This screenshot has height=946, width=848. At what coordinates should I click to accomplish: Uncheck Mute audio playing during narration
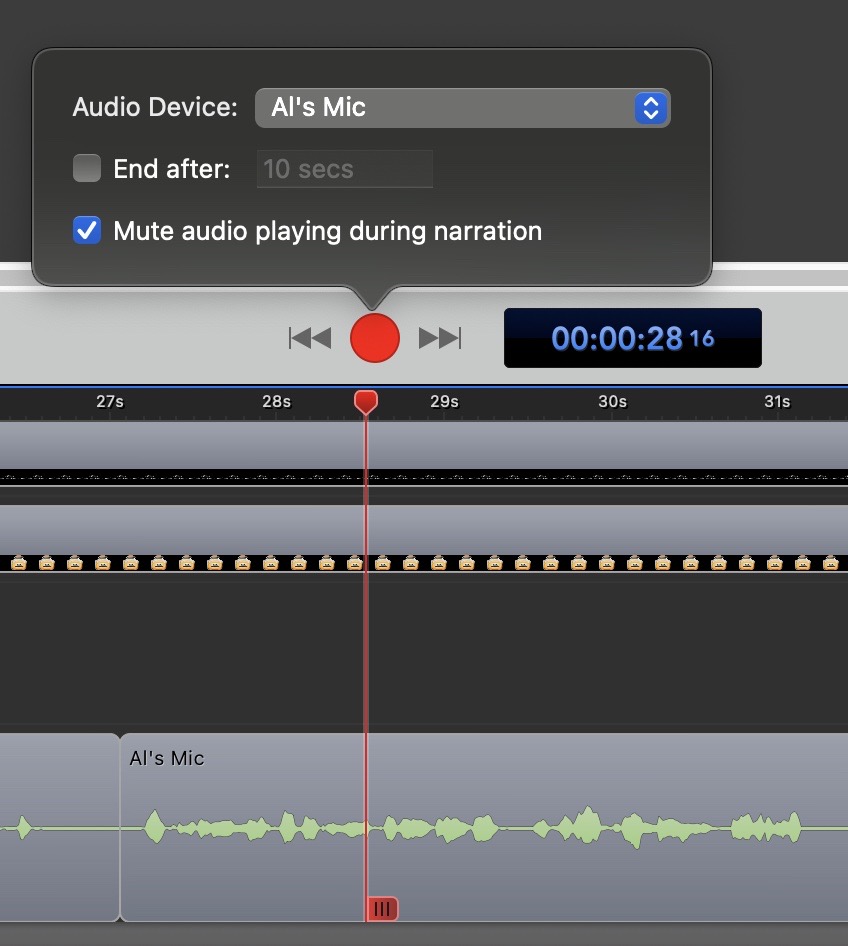click(87, 231)
